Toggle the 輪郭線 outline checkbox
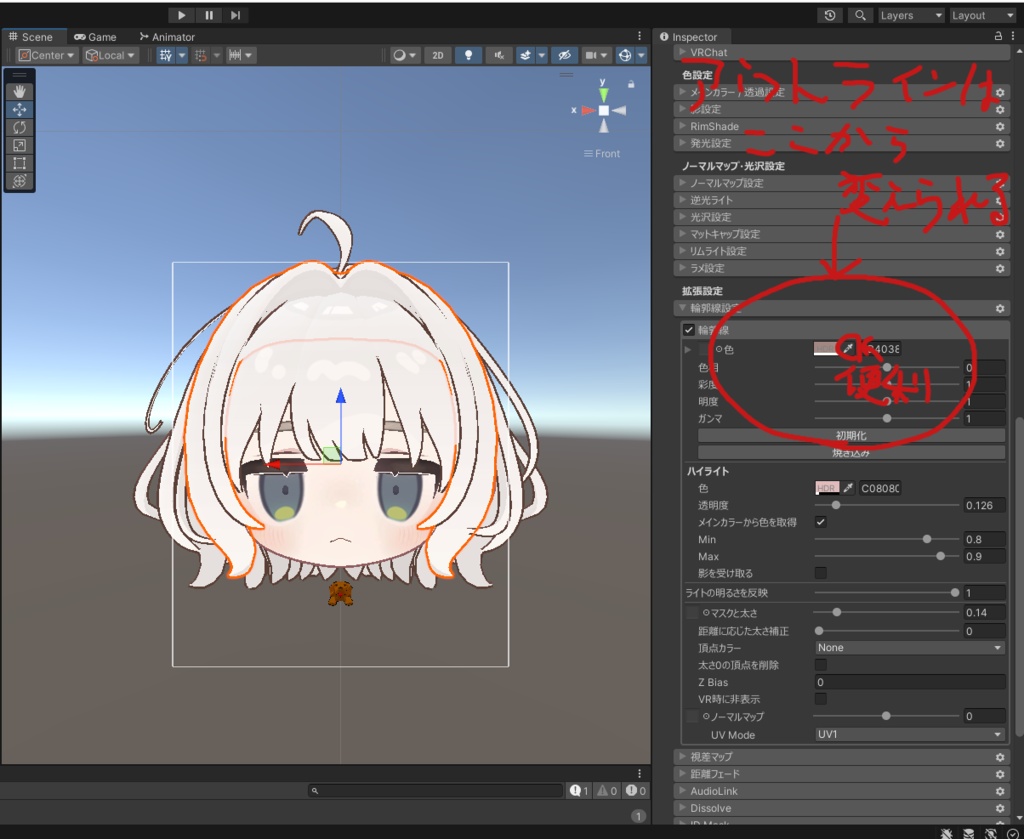Image resolution: width=1024 pixels, height=839 pixels. click(x=688, y=330)
